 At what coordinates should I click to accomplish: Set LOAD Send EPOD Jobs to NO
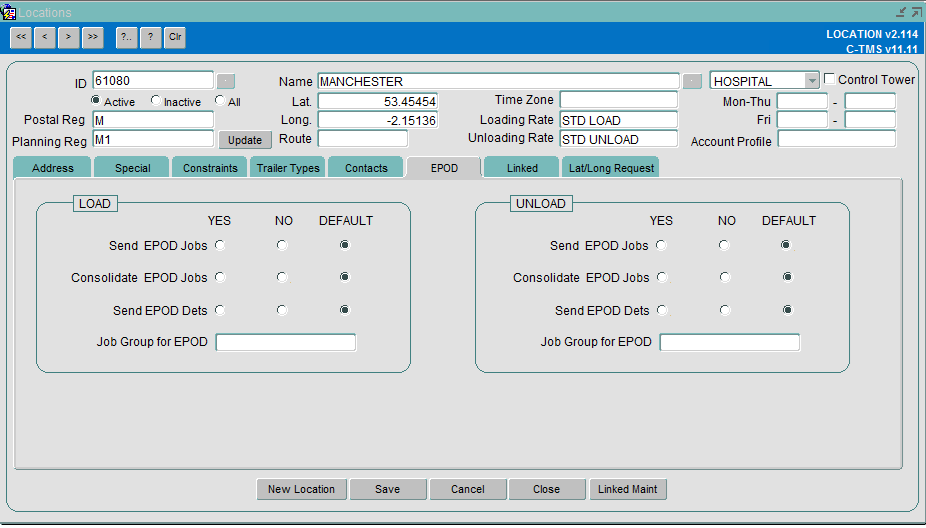point(282,245)
